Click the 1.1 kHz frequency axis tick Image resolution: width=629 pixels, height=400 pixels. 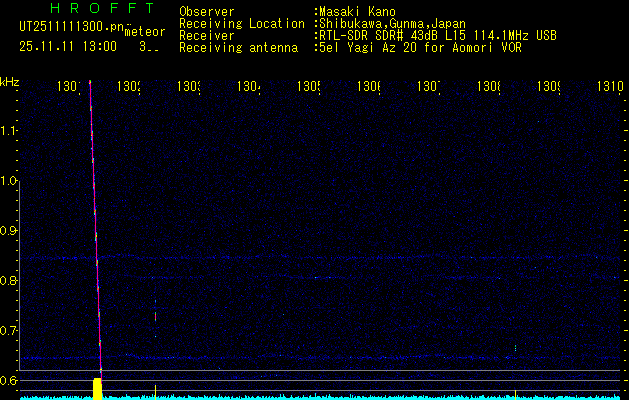(x=9, y=131)
